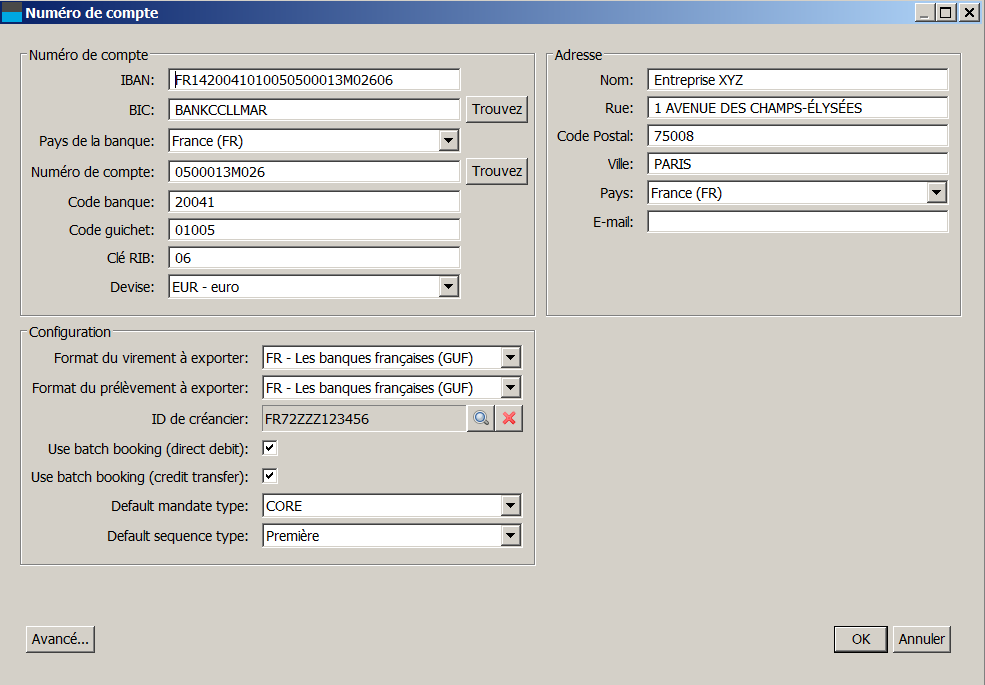Cancel the dialog with Annuler
Viewport: 985px width, 685px height.
[x=922, y=639]
